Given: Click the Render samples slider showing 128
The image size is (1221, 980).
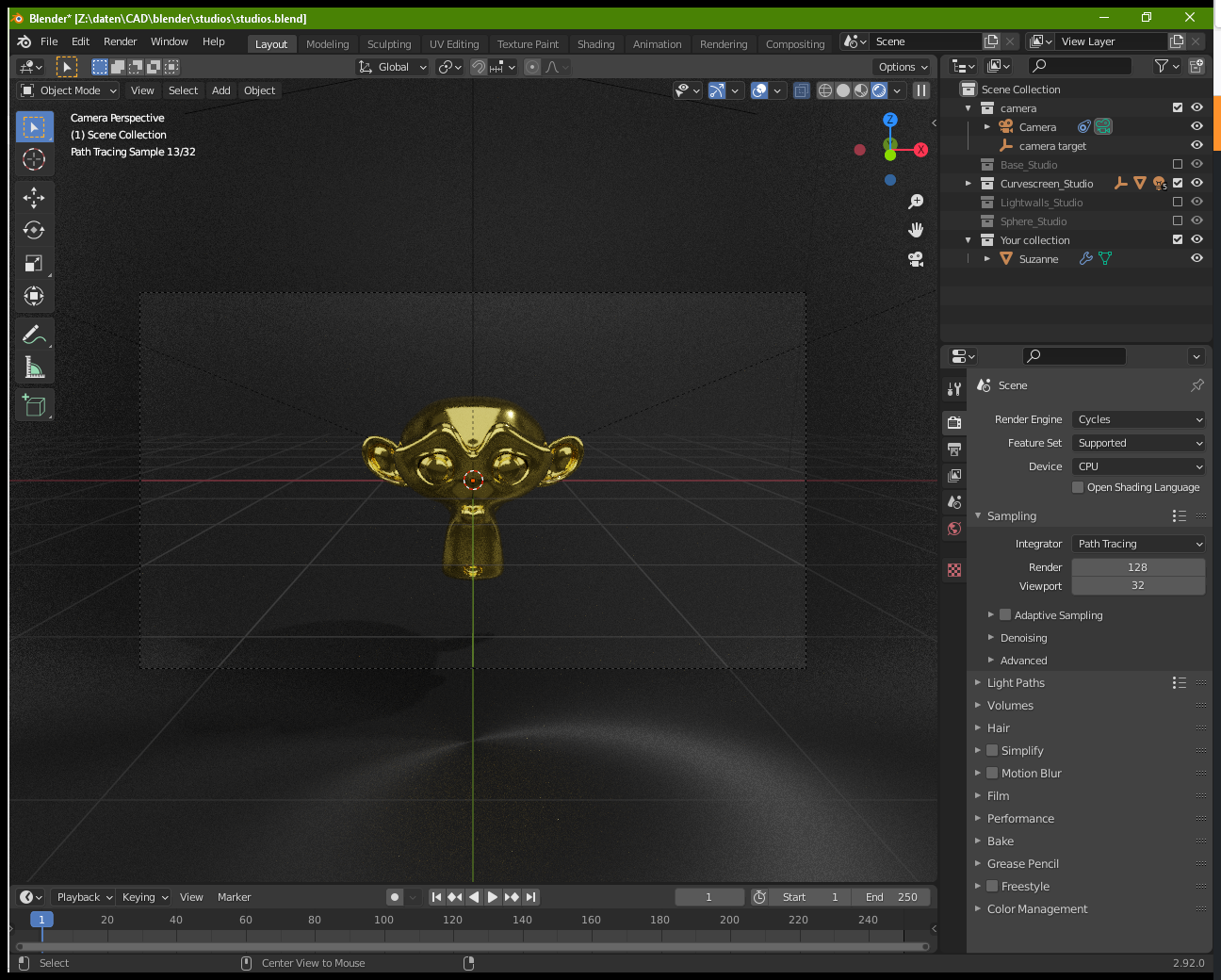Looking at the screenshot, I should coord(1138,566).
